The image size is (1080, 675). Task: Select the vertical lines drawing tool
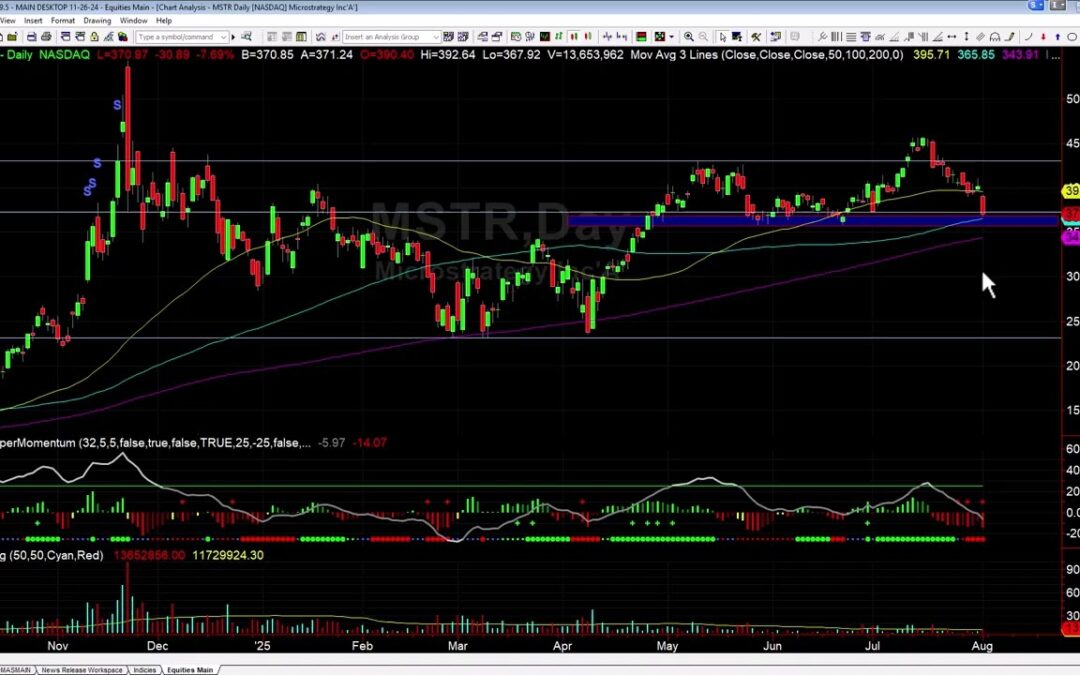pos(835,37)
